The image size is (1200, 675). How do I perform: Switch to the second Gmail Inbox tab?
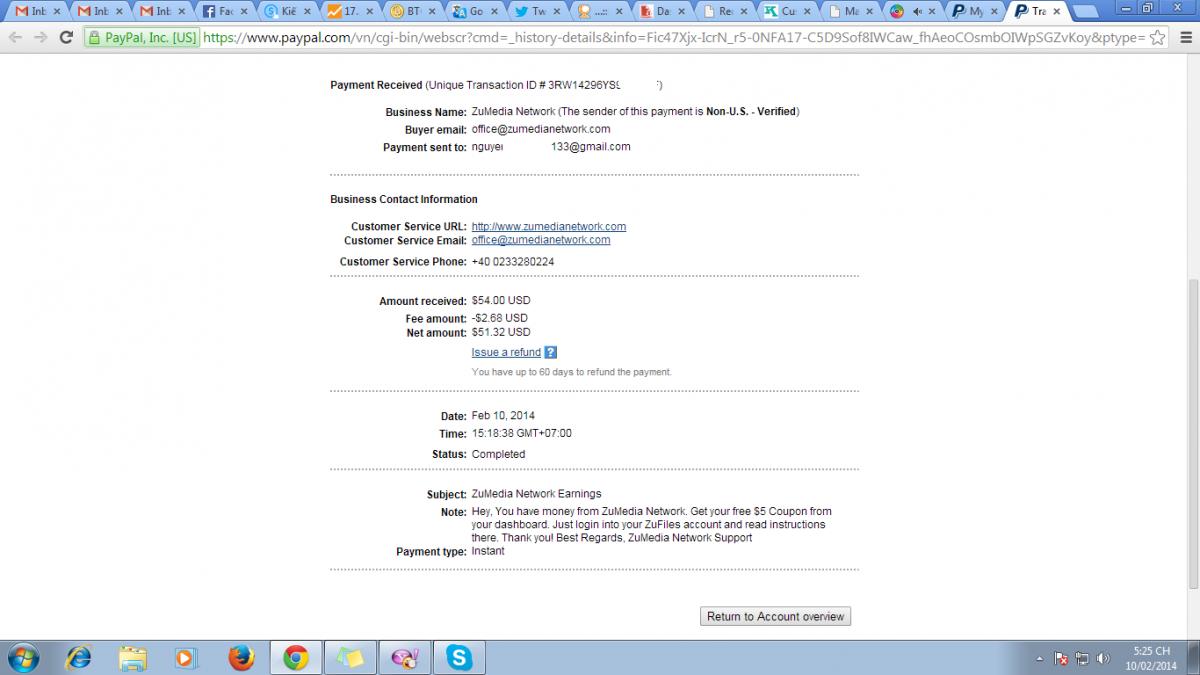pos(97,11)
